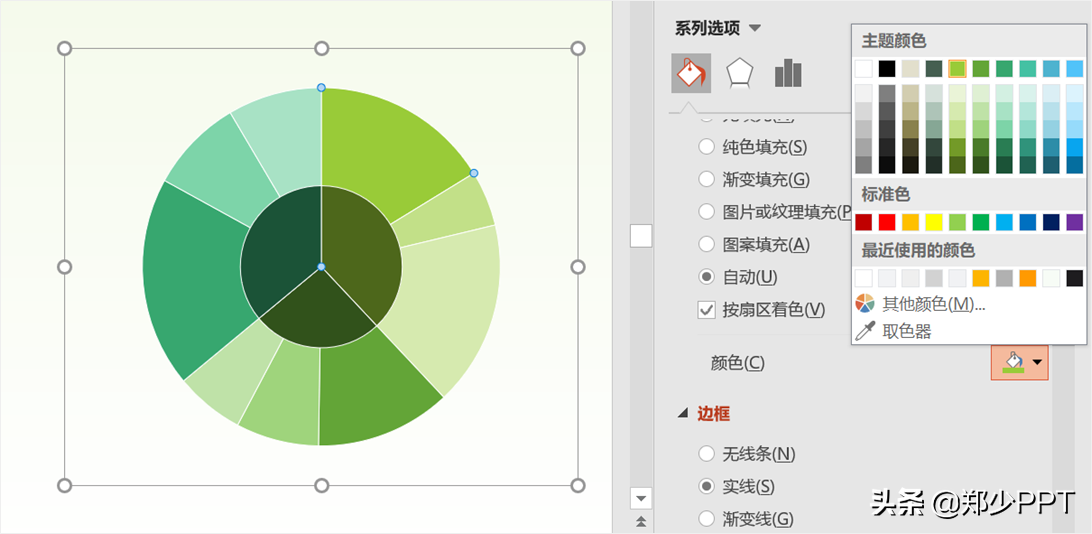
Task: Open 其他颜色(M)... menu entry
Action: tap(934, 304)
